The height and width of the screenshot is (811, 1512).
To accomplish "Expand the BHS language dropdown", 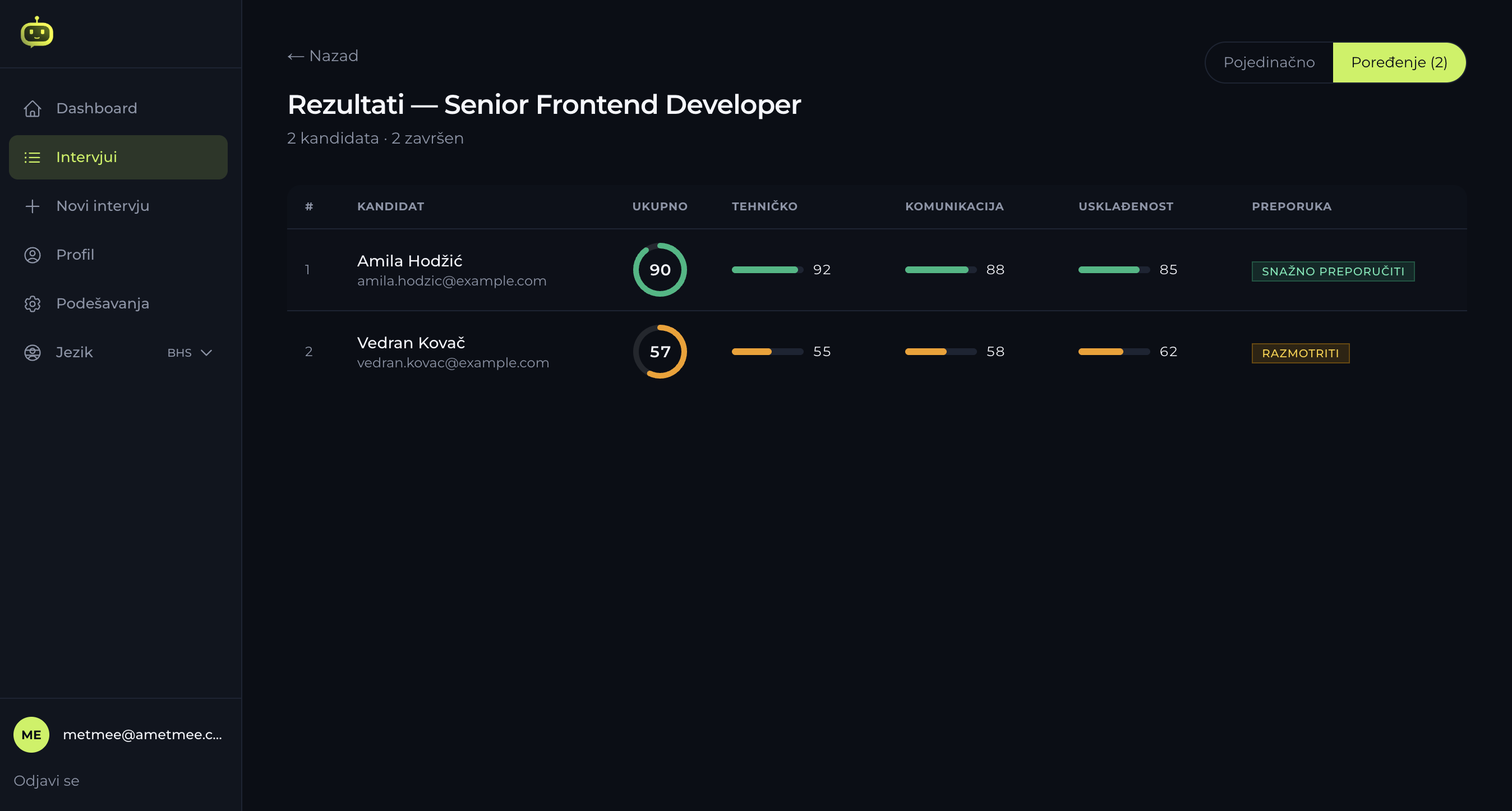I will point(189,353).
